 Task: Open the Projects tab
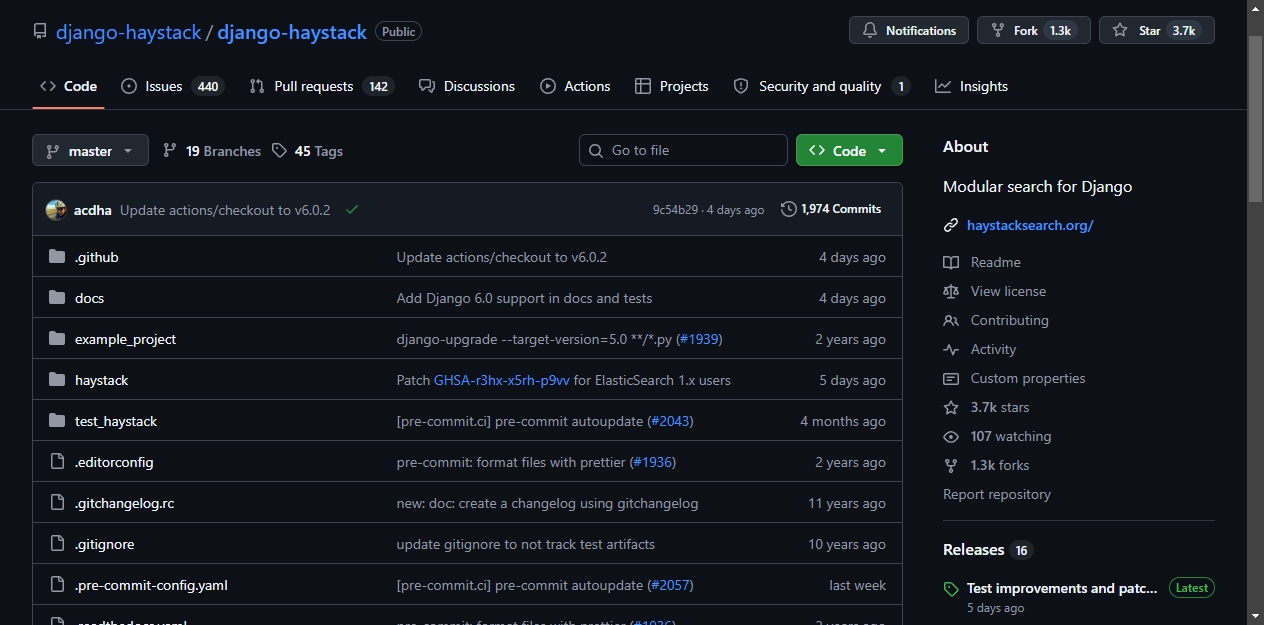coord(672,86)
